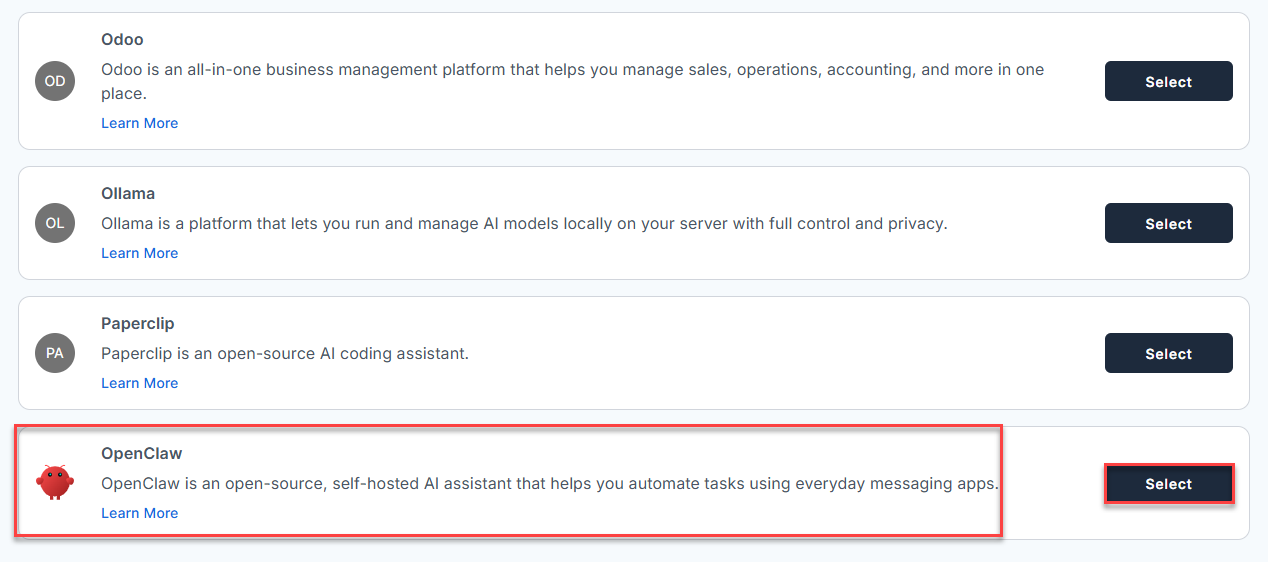The image size is (1268, 562).
Task: Click the Ollama card title
Action: click(128, 193)
